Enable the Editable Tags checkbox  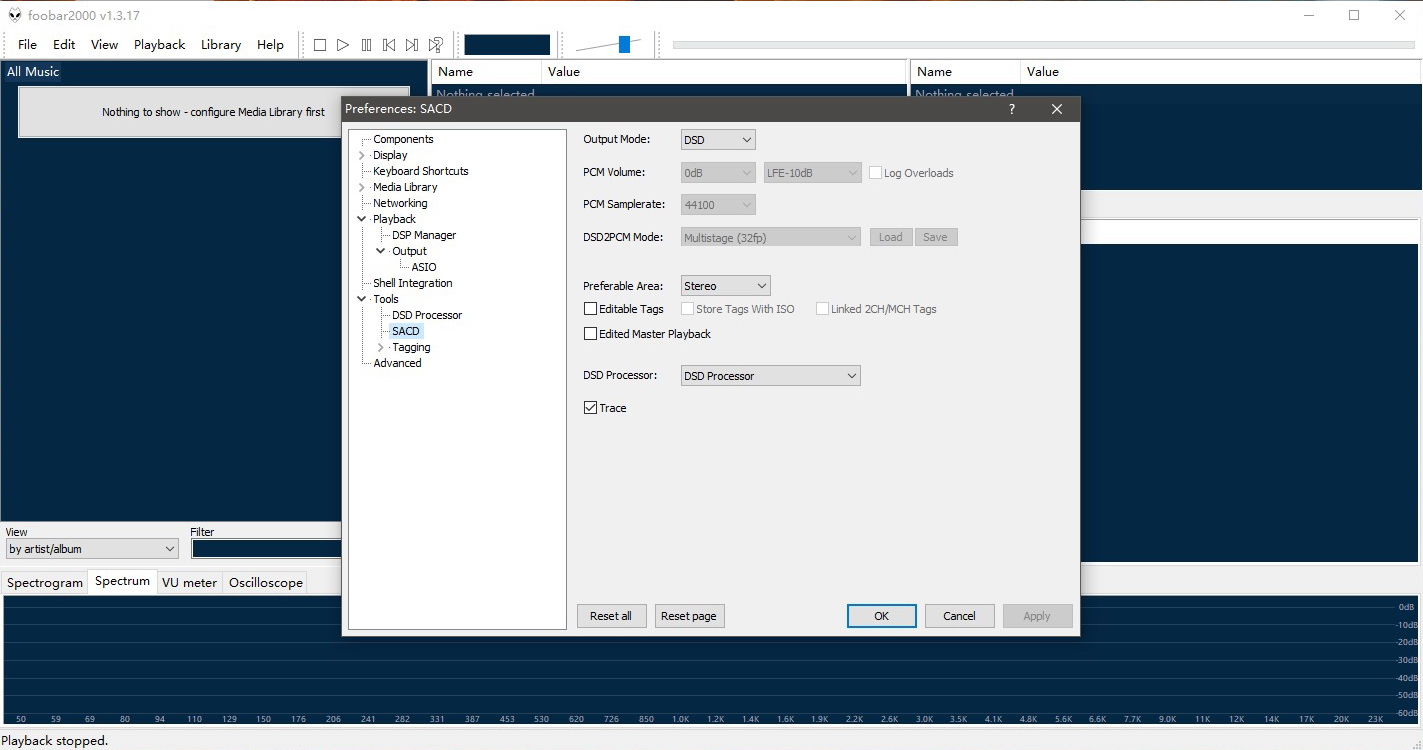pos(591,309)
